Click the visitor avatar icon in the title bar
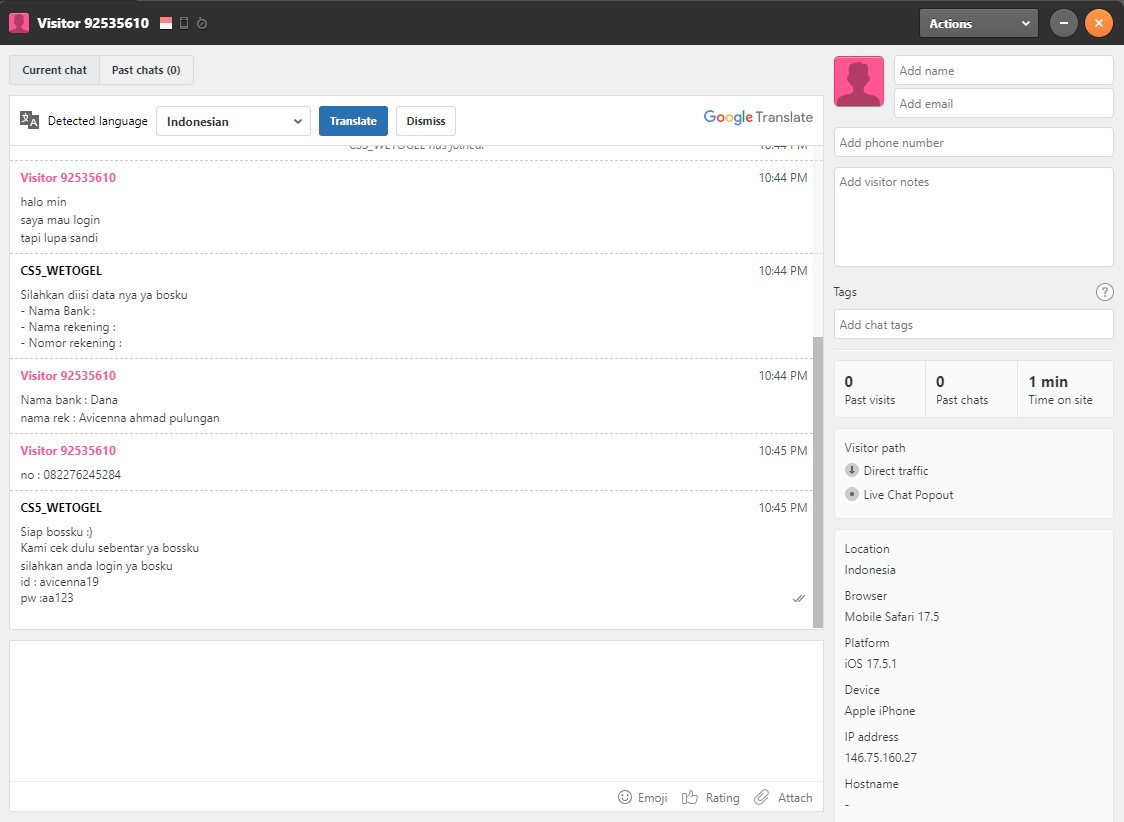The width and height of the screenshot is (1124, 822). (19, 23)
